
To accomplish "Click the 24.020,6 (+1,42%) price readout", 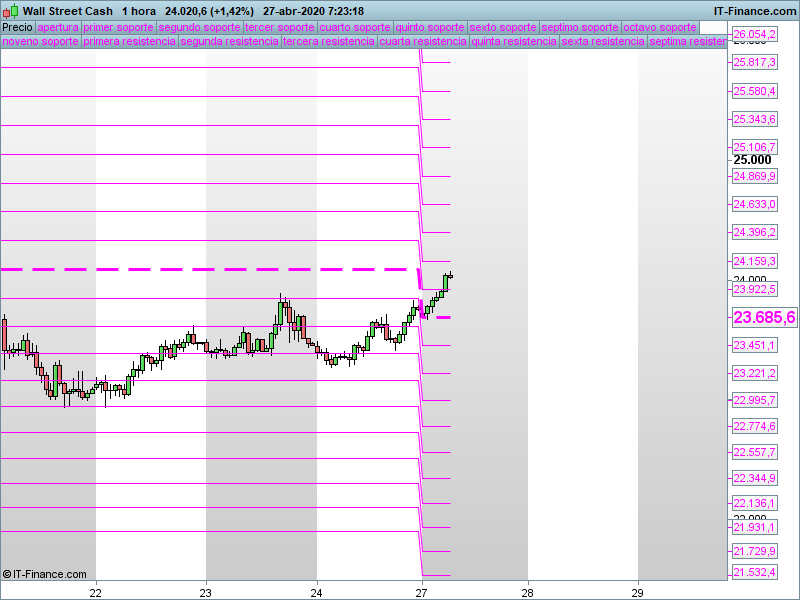I will tap(209, 11).
